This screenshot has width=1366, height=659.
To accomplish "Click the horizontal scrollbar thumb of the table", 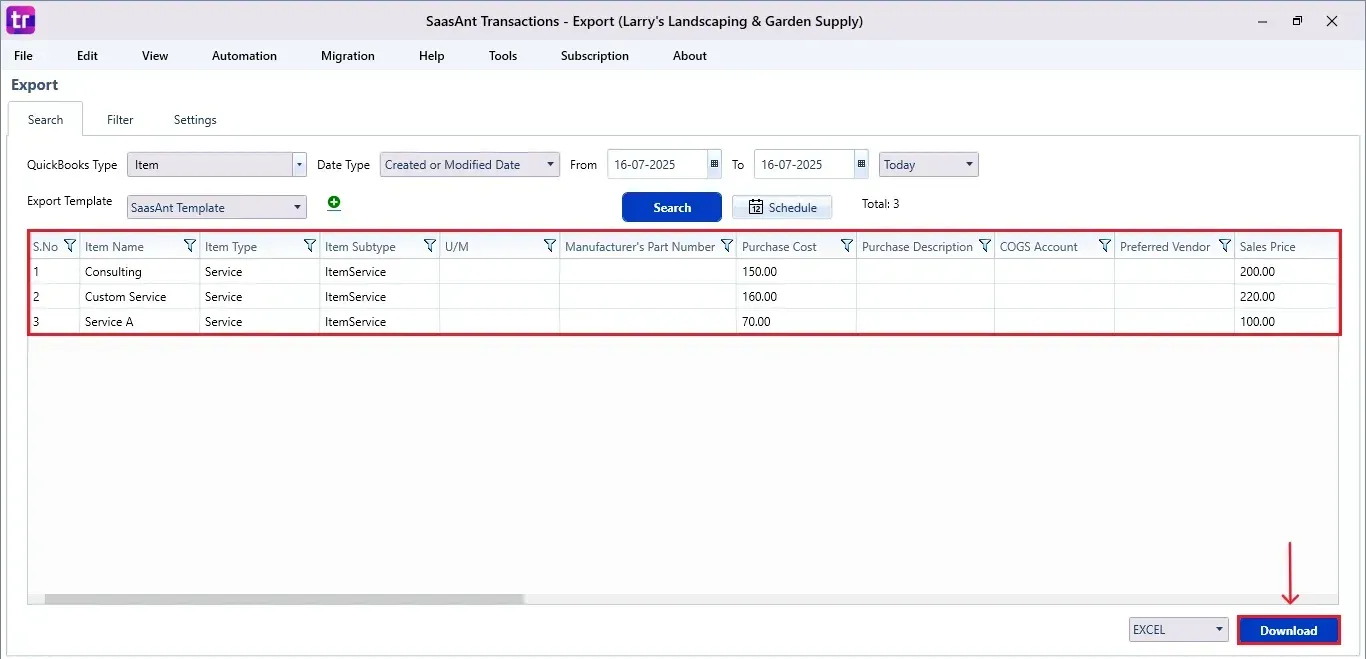I will pos(285,599).
